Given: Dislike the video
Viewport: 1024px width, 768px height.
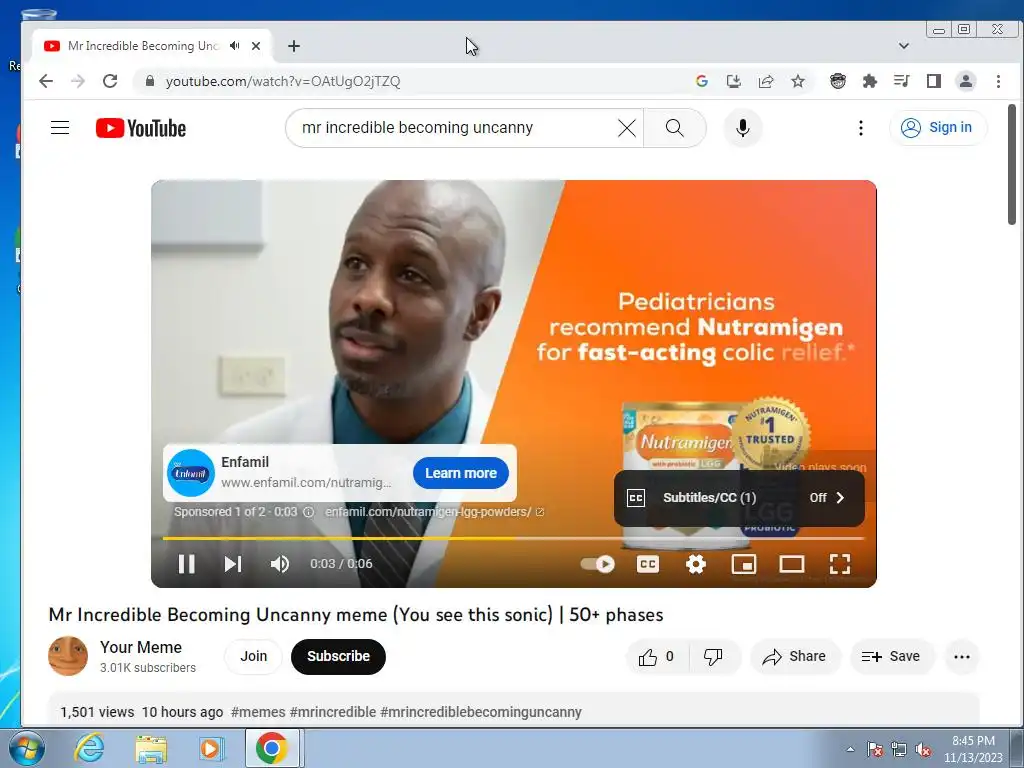Looking at the screenshot, I should click(x=713, y=657).
